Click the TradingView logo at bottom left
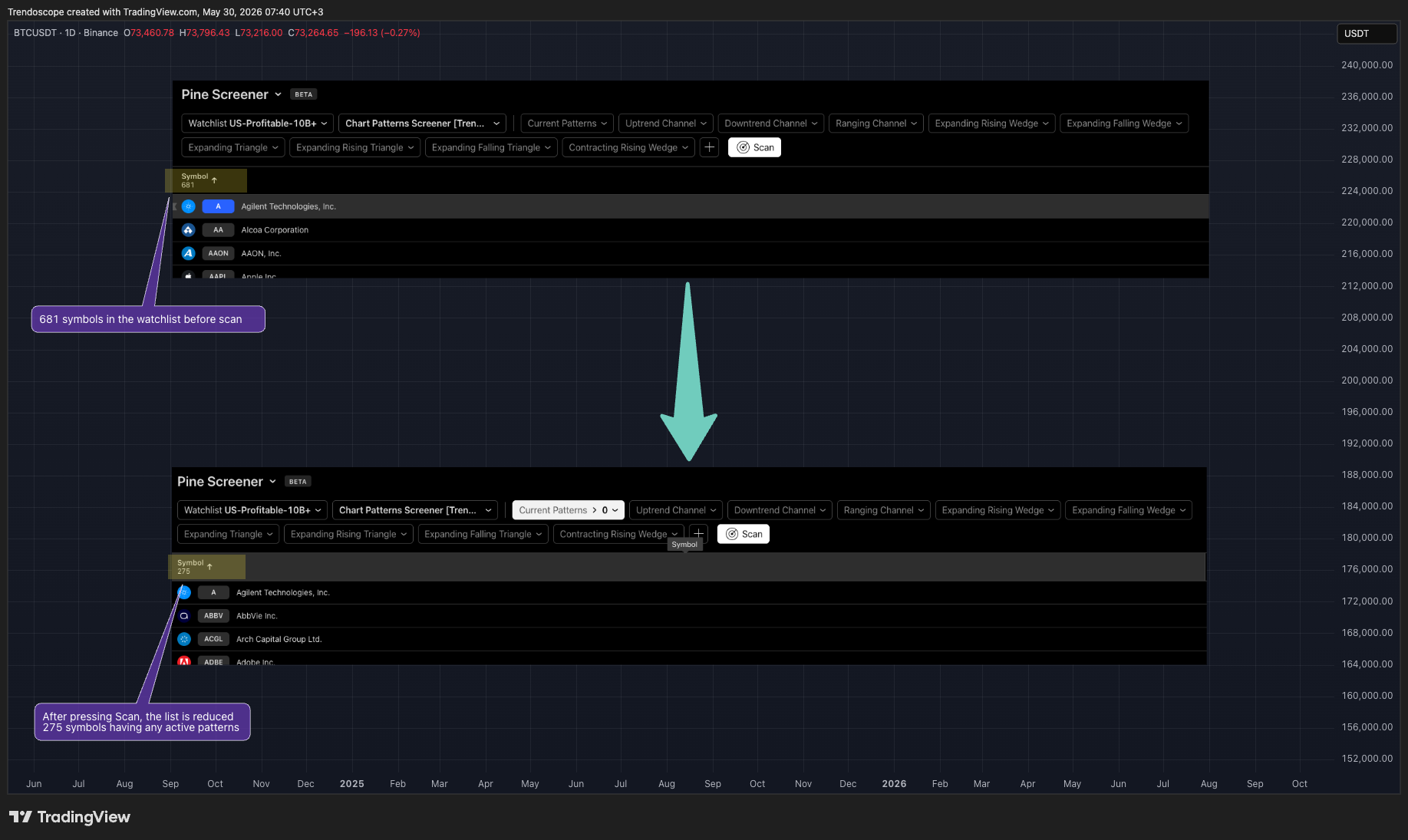The image size is (1408, 840). [70, 817]
